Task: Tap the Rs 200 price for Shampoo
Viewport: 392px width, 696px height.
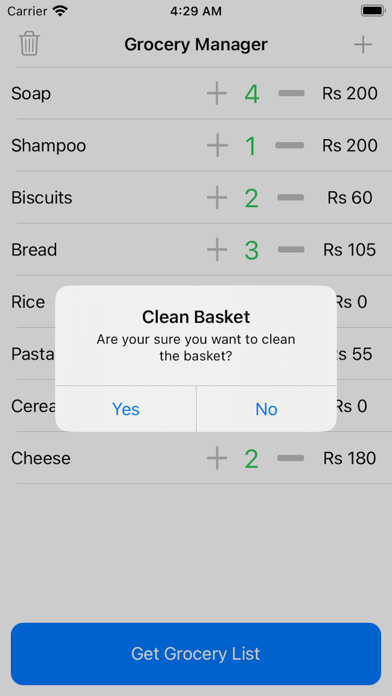Action: [x=350, y=146]
